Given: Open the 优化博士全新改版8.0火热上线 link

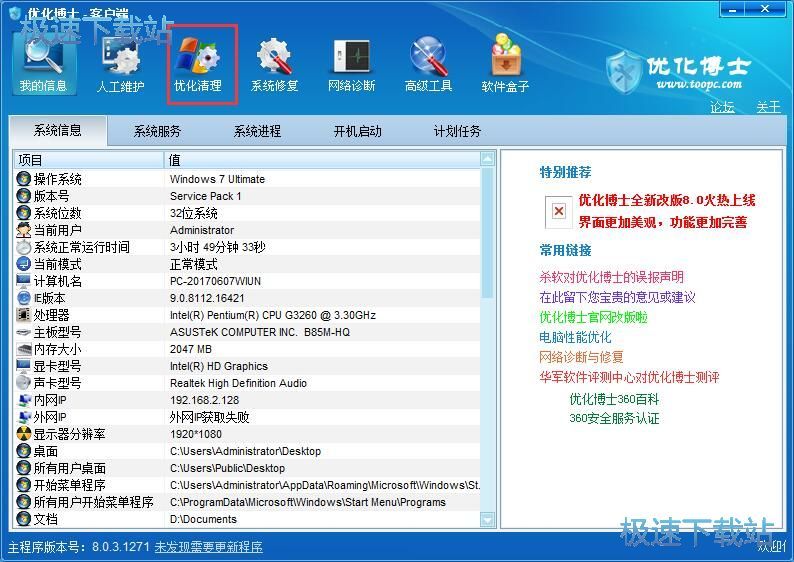Looking at the screenshot, I should point(667,200).
